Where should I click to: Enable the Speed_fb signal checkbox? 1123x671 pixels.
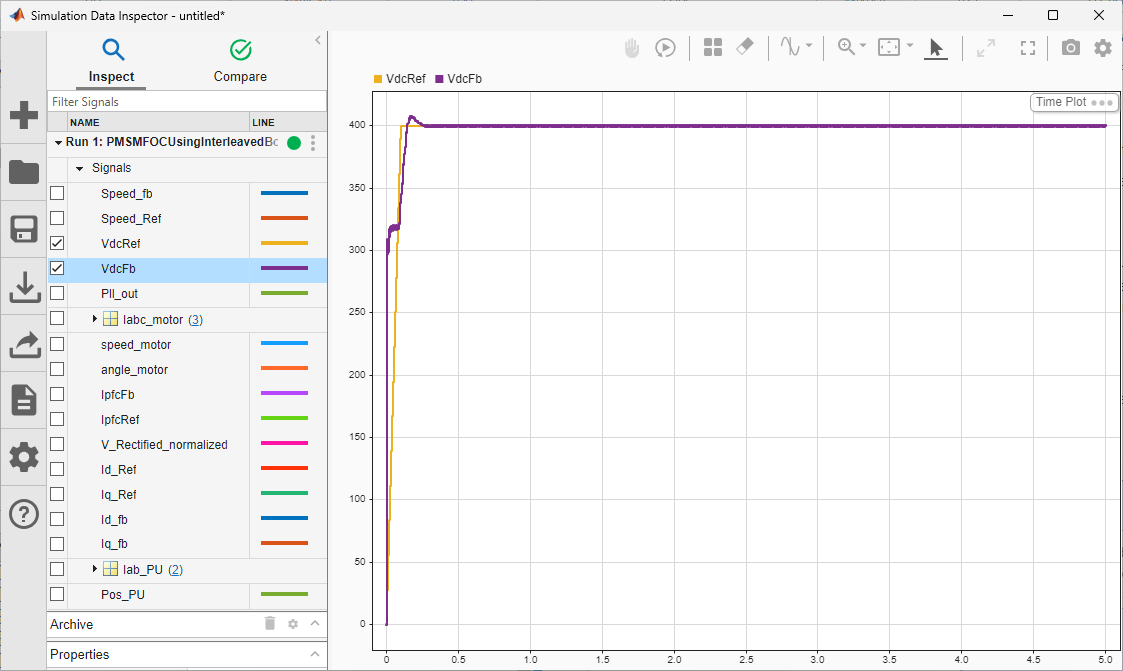pos(57,193)
